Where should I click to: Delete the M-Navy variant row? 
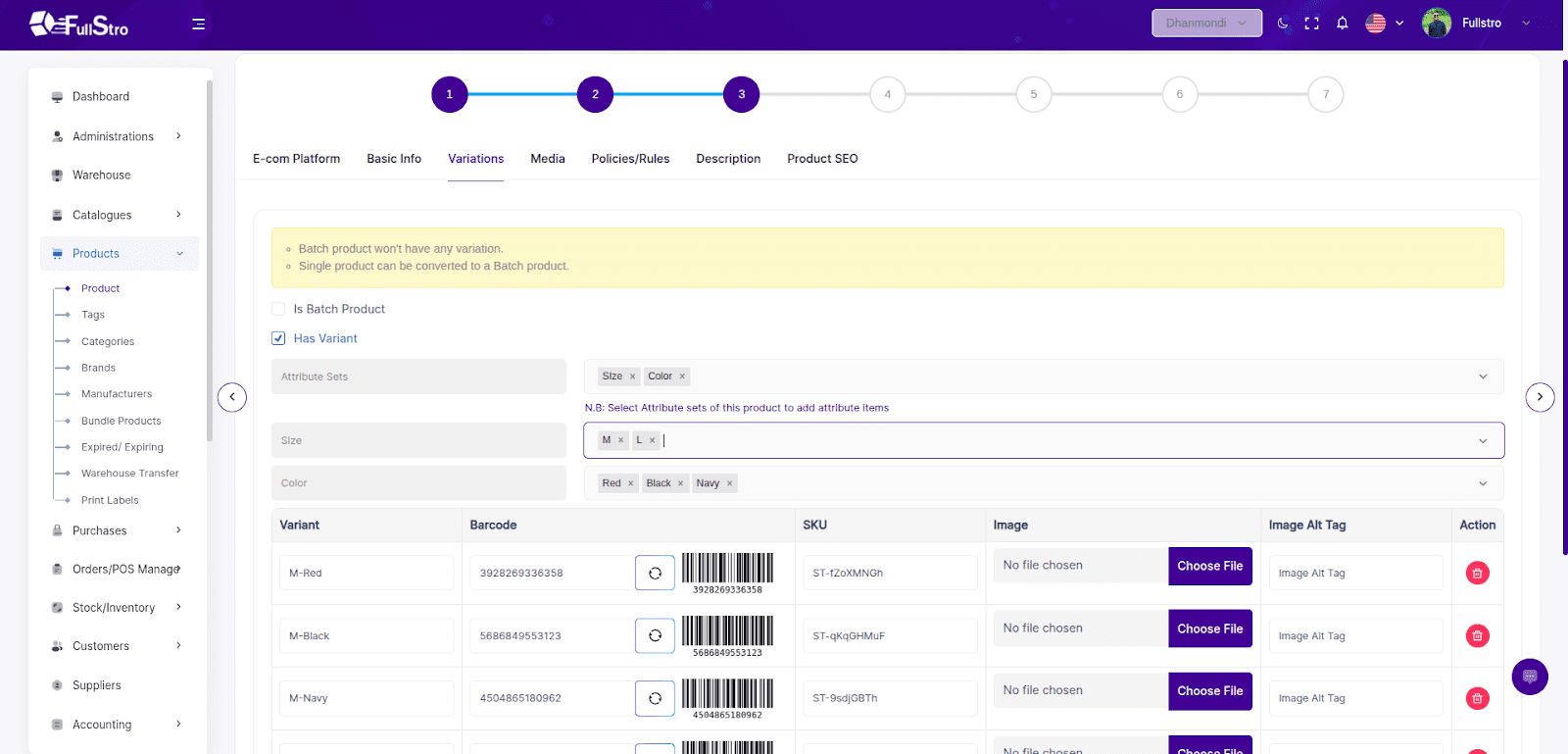tap(1477, 698)
